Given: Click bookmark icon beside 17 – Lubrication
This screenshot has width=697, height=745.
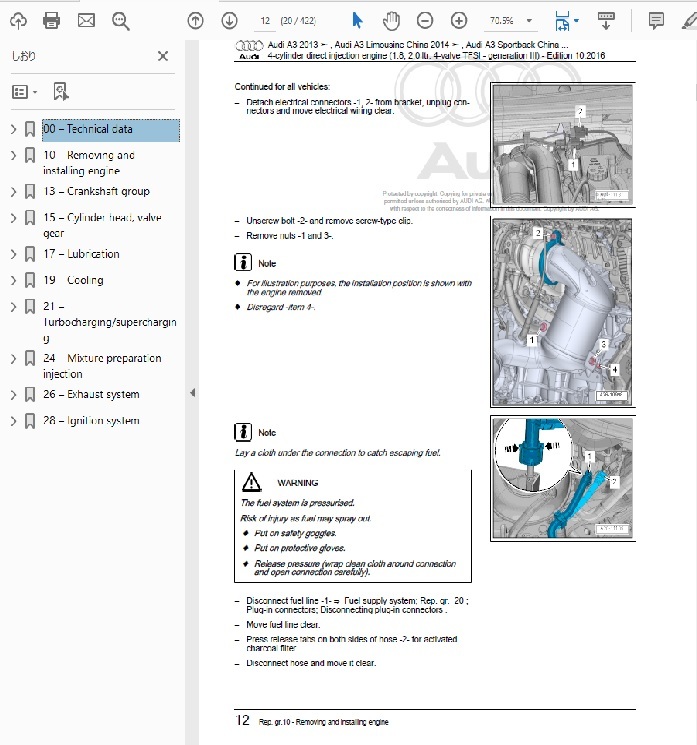Looking at the screenshot, I should 30,254.
